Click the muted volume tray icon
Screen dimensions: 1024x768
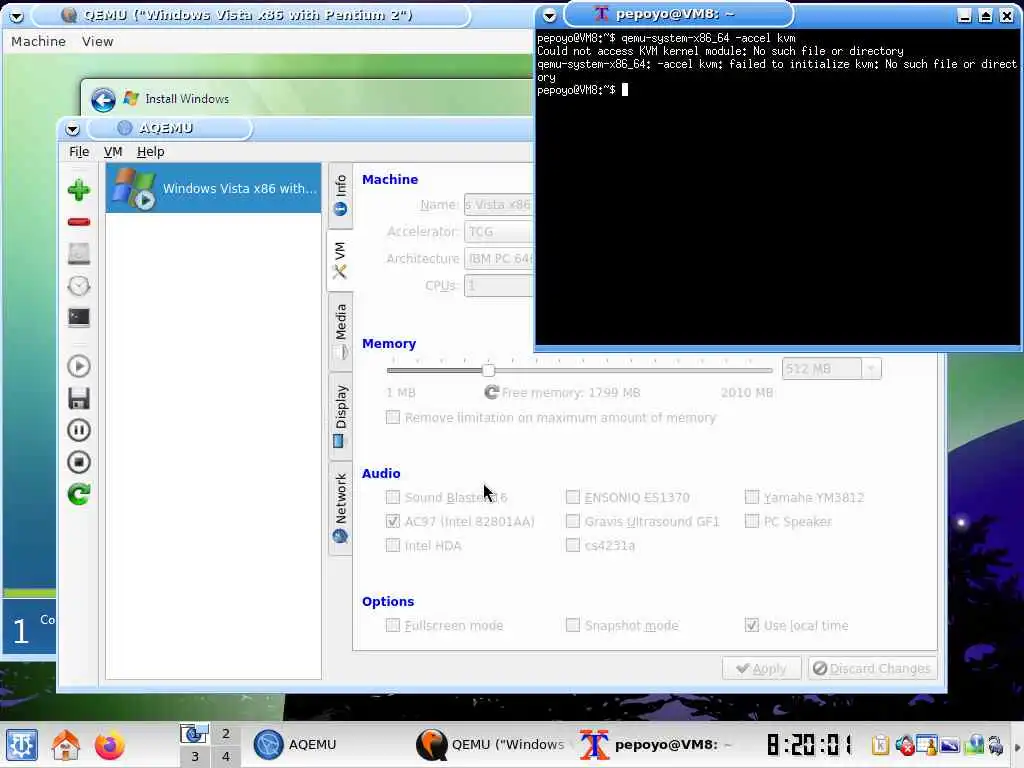(904, 744)
